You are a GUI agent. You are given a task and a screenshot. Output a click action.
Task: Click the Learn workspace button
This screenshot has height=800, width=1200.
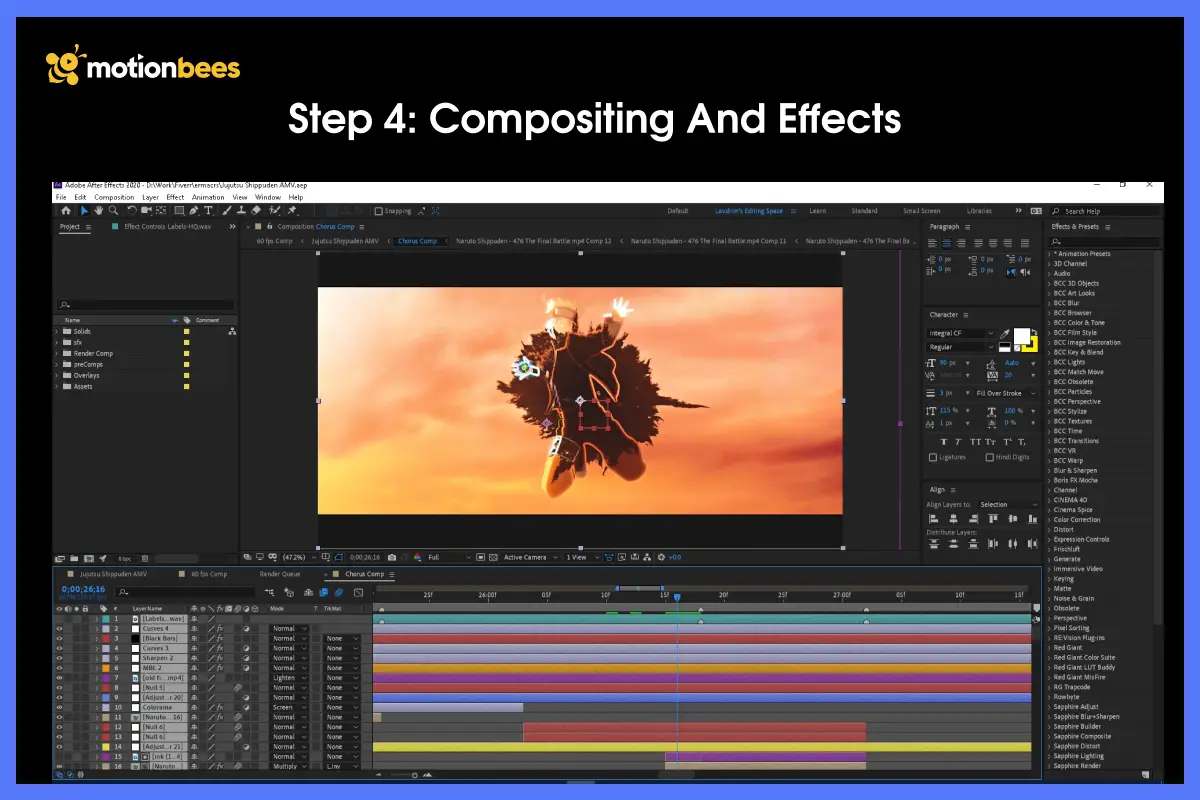[x=819, y=211]
